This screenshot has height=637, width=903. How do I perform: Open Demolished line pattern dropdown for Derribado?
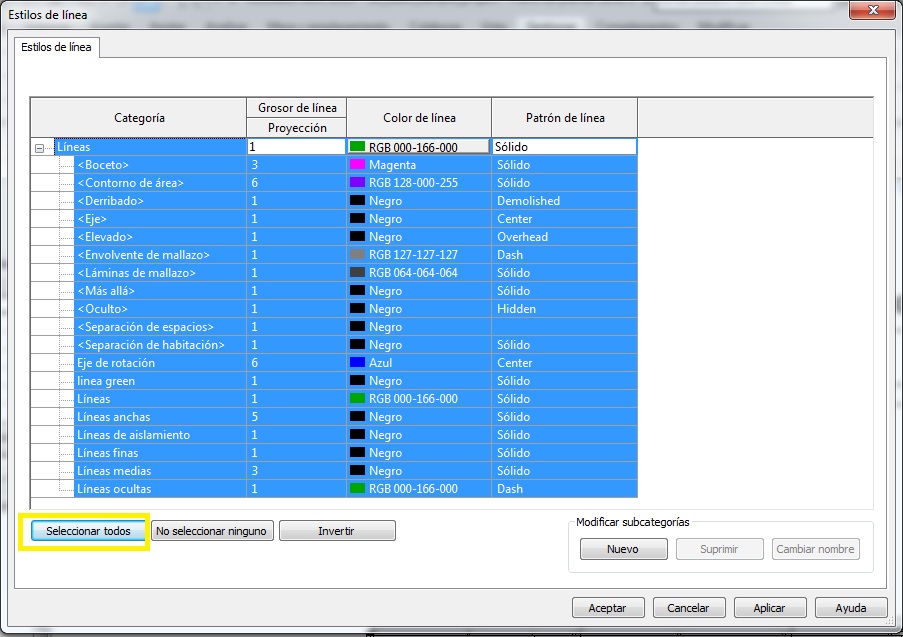[564, 201]
